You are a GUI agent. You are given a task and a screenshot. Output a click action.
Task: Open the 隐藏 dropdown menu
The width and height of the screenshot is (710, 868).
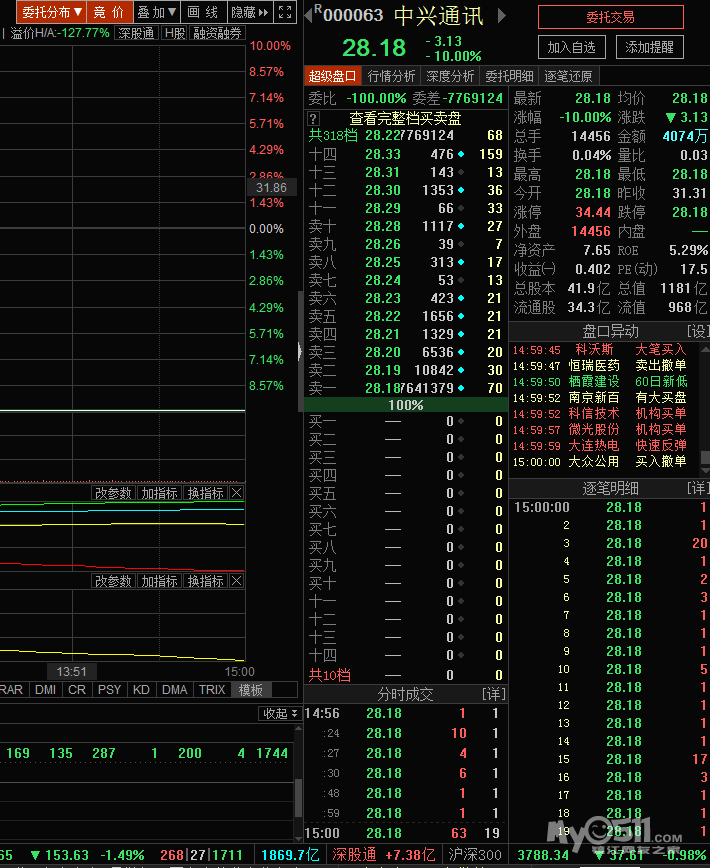[x=243, y=12]
